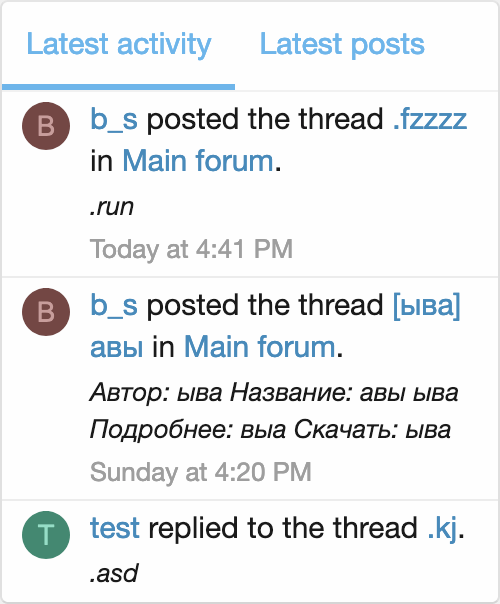Viewport: 500px width, 604px height.
Task: Click the Sunday at 4:20 PM timestamp
Action: coord(201,472)
